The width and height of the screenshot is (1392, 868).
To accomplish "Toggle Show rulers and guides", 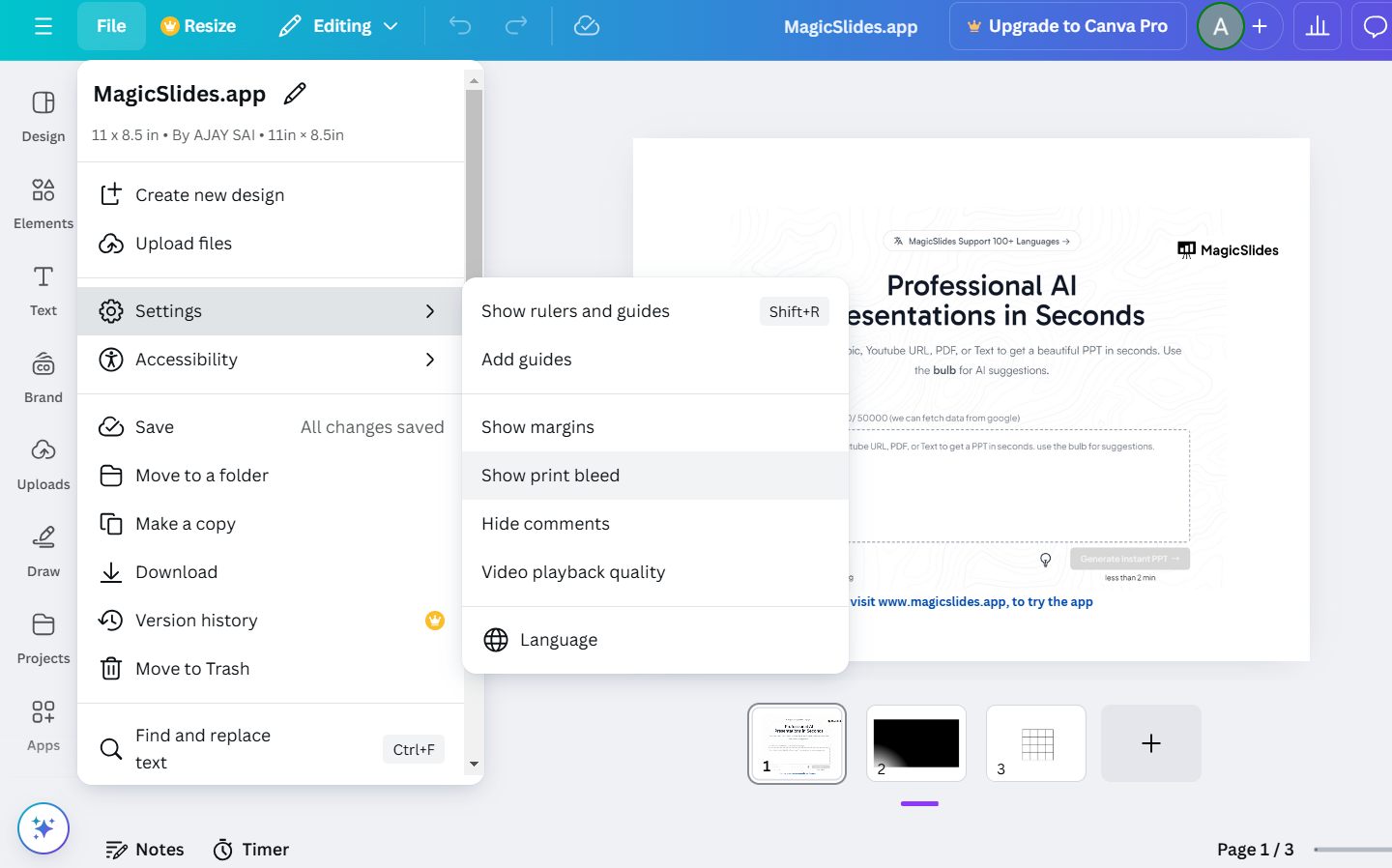I will [655, 311].
